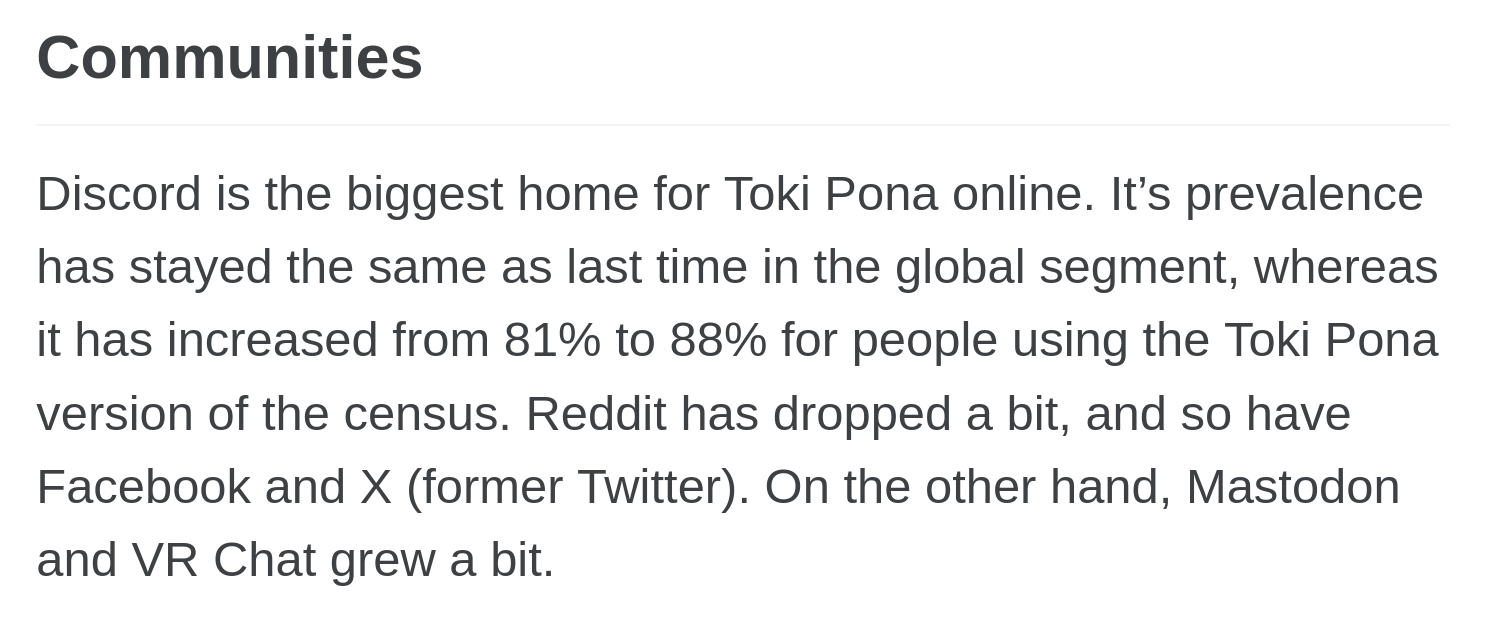Click the word census
This screenshot has width=1490, height=621.
coord(427,414)
